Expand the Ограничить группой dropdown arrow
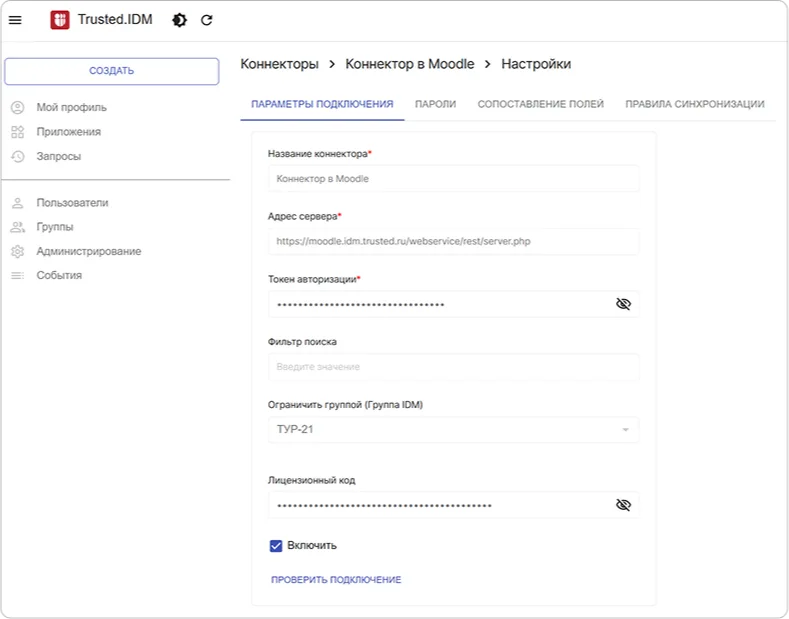 pos(625,430)
